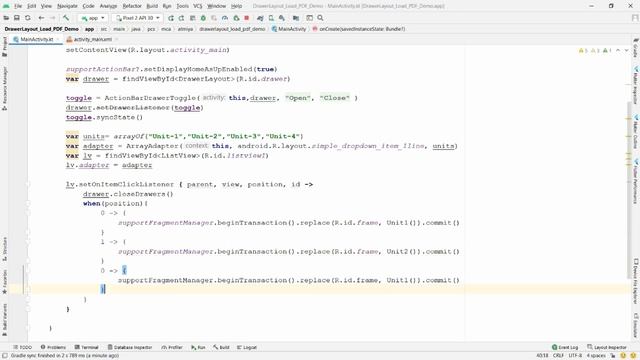
Task: Click the java breadcrumb in navigation bar
Action: [x=136, y=29]
